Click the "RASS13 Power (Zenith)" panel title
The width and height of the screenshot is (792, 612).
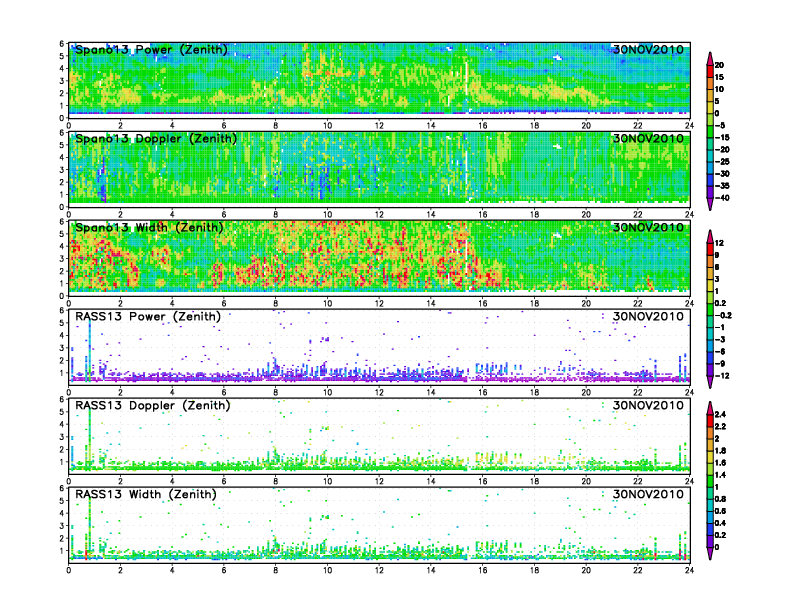pos(148,317)
